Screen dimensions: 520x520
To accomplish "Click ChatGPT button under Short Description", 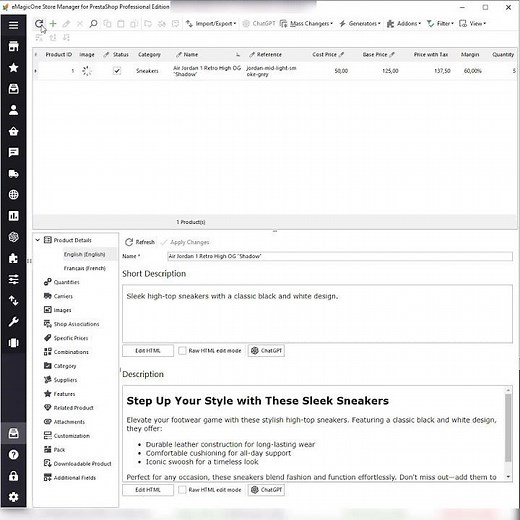I will tap(266, 351).
